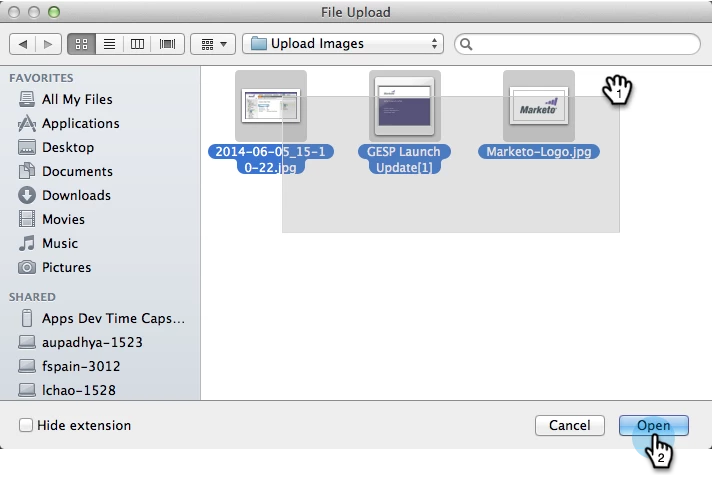The image size is (713, 484).
Task: Select aupadhya-1523 shared computer
Action: [x=92, y=342]
